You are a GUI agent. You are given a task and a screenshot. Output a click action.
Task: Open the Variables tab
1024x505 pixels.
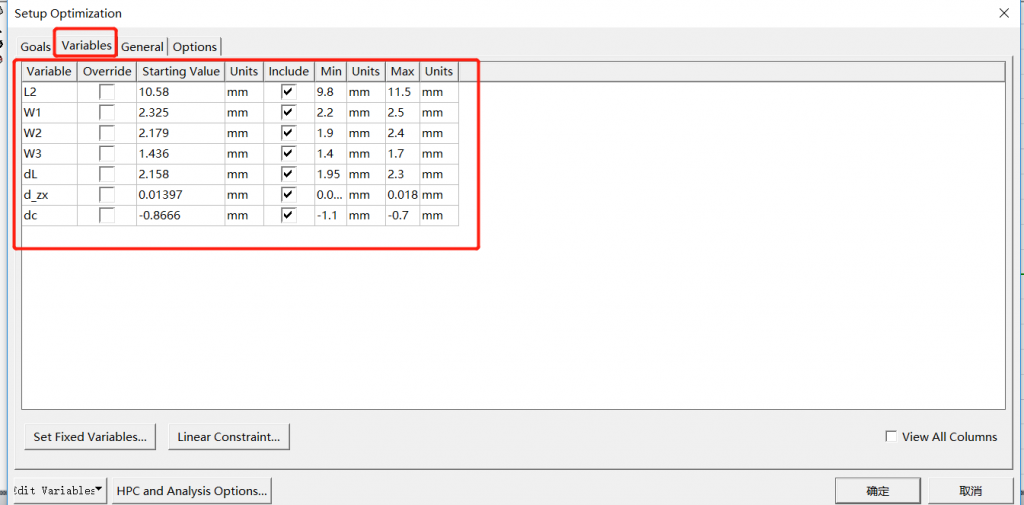click(x=86, y=46)
